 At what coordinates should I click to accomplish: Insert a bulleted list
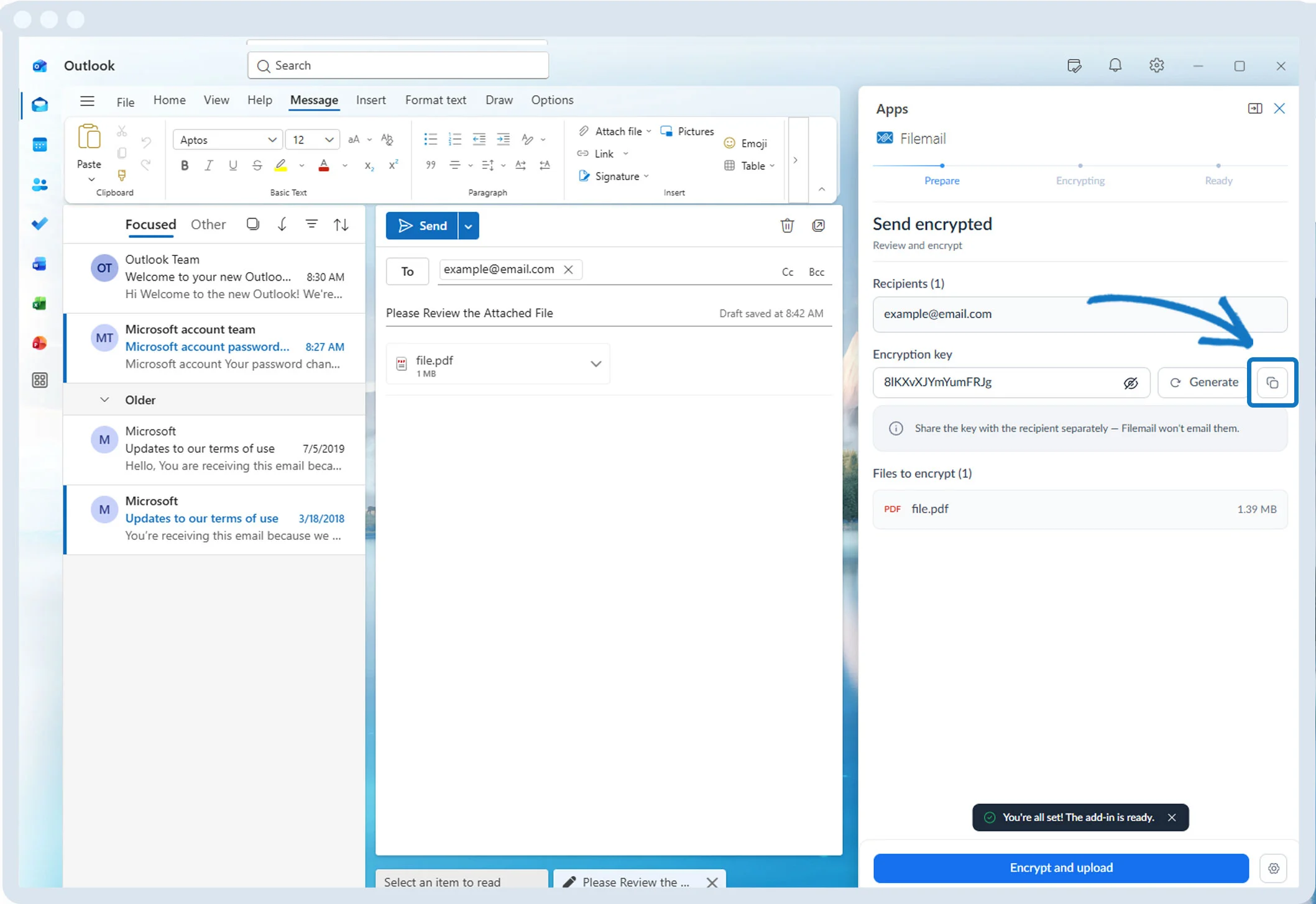click(x=430, y=139)
